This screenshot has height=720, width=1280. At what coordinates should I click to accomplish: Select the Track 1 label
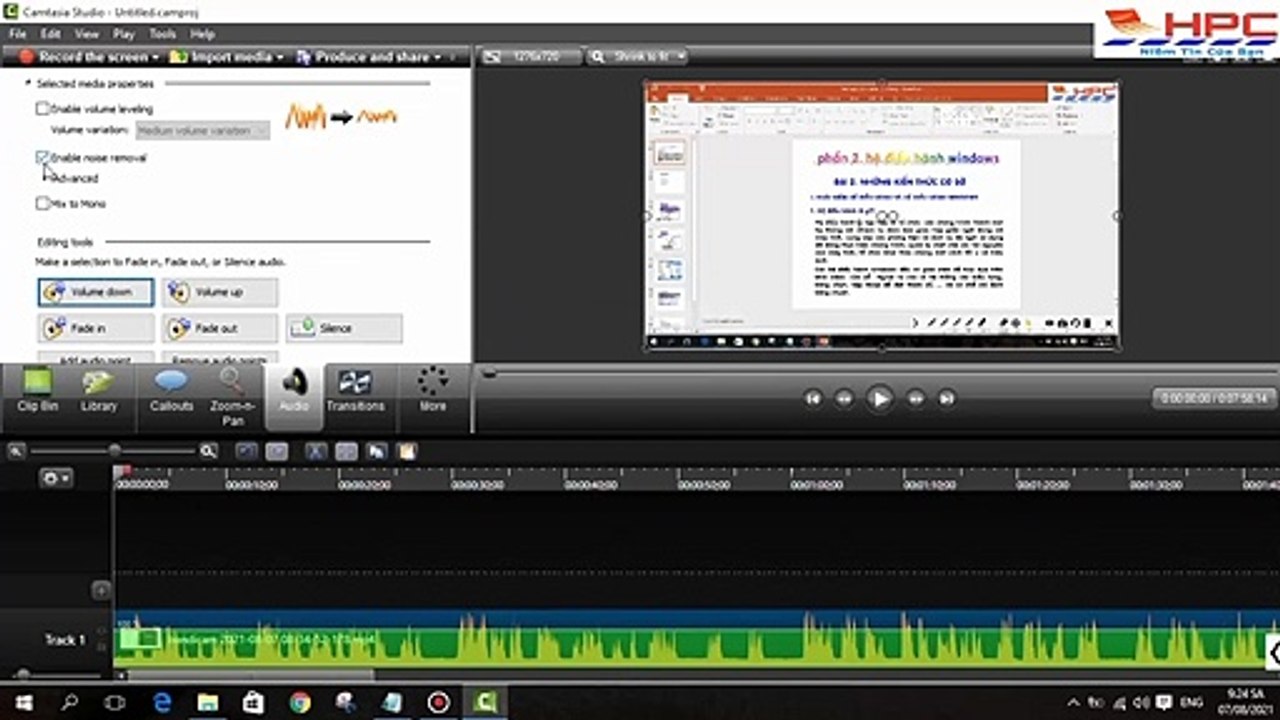tap(65, 640)
